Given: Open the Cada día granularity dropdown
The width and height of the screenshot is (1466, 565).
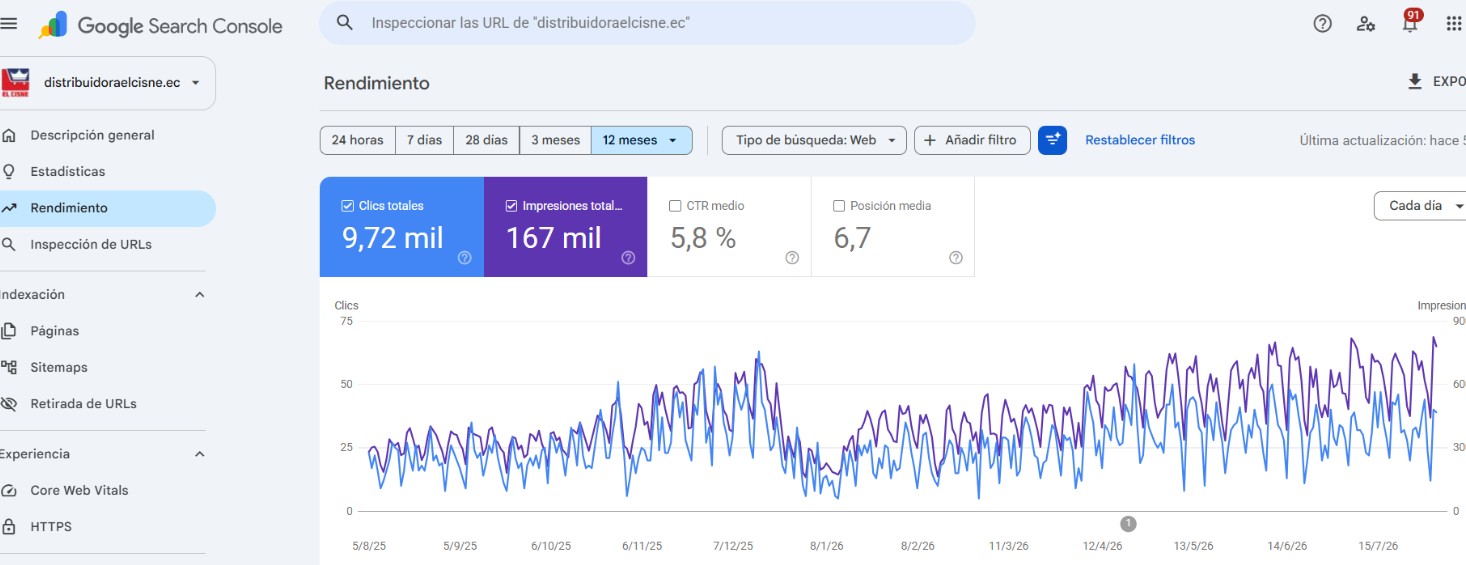Looking at the screenshot, I should [1421, 206].
